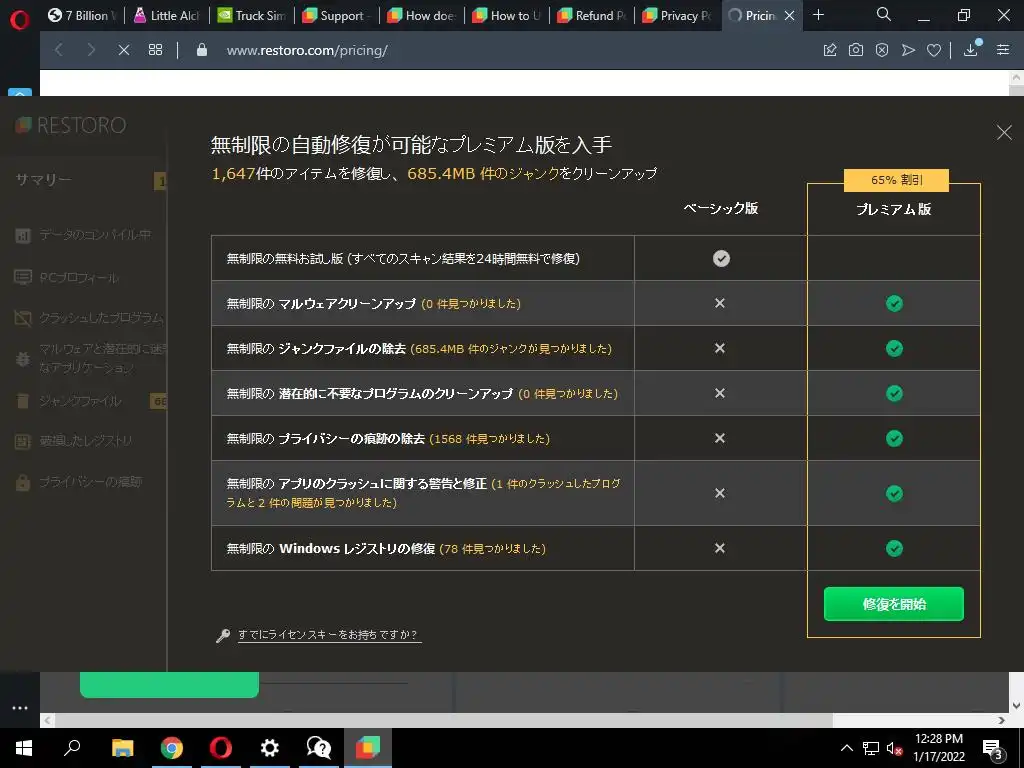This screenshot has height=768, width=1024.
Task: Open ad blocker shield icon
Action: pyautogui.click(x=882, y=50)
